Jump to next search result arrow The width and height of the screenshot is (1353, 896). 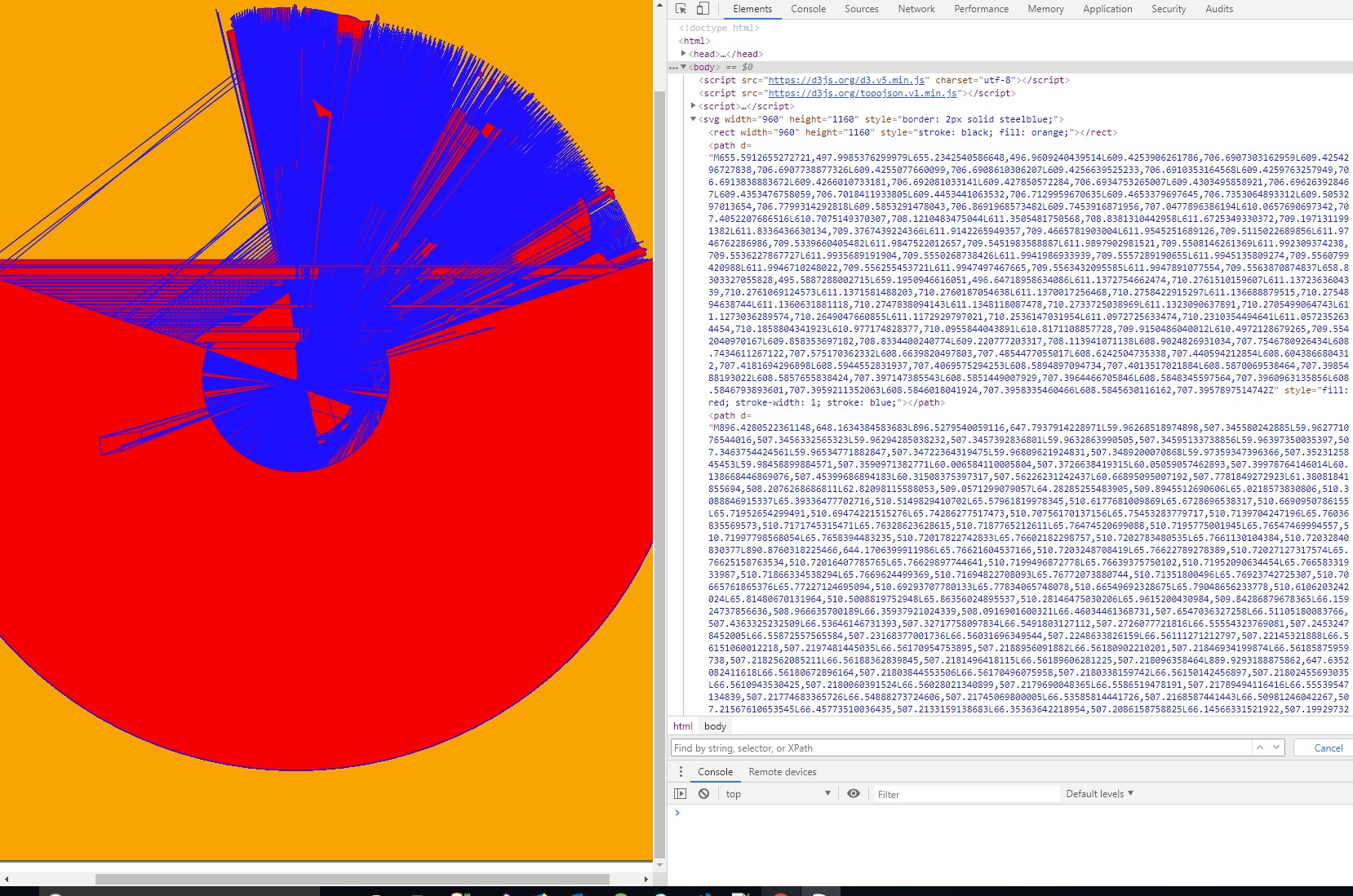point(1276,747)
